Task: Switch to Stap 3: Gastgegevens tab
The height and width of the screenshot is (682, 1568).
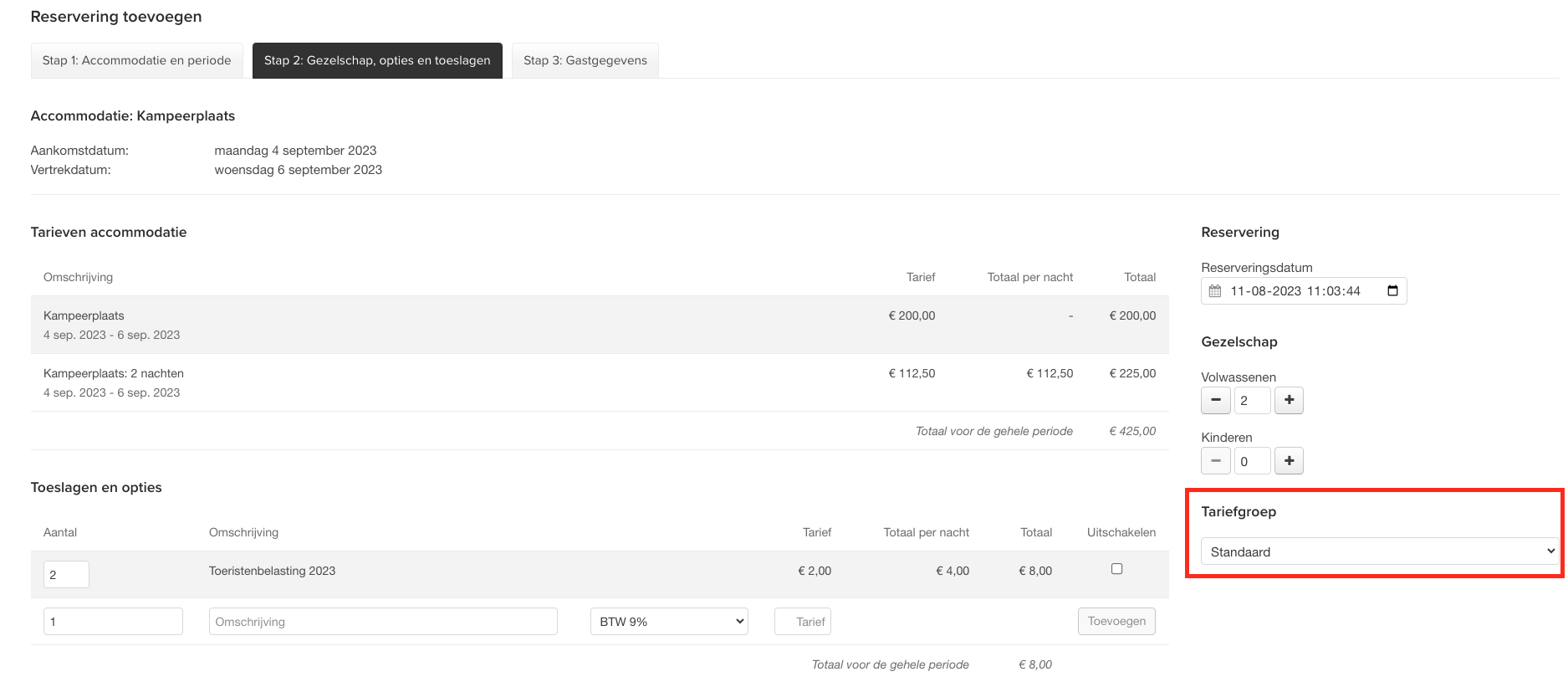Action: pos(585,60)
